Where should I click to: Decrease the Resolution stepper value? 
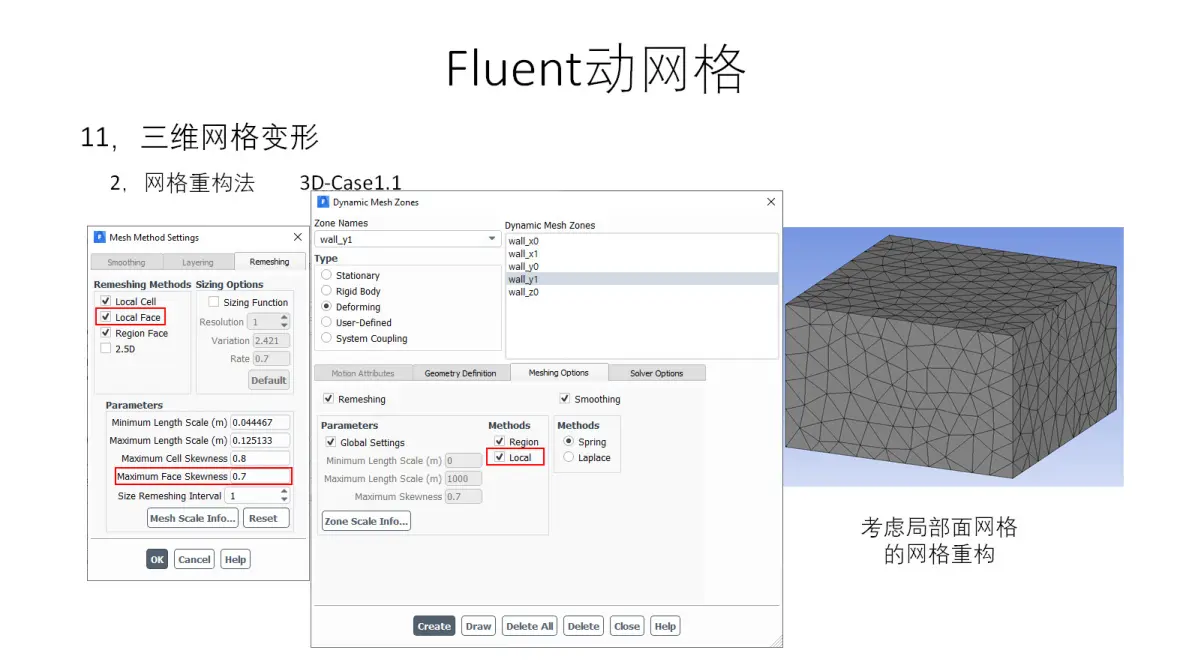click(284, 325)
